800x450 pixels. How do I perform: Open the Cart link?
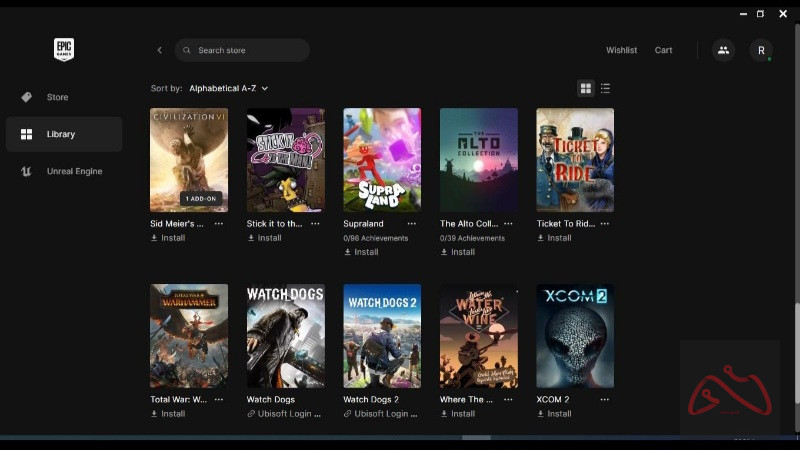point(663,50)
